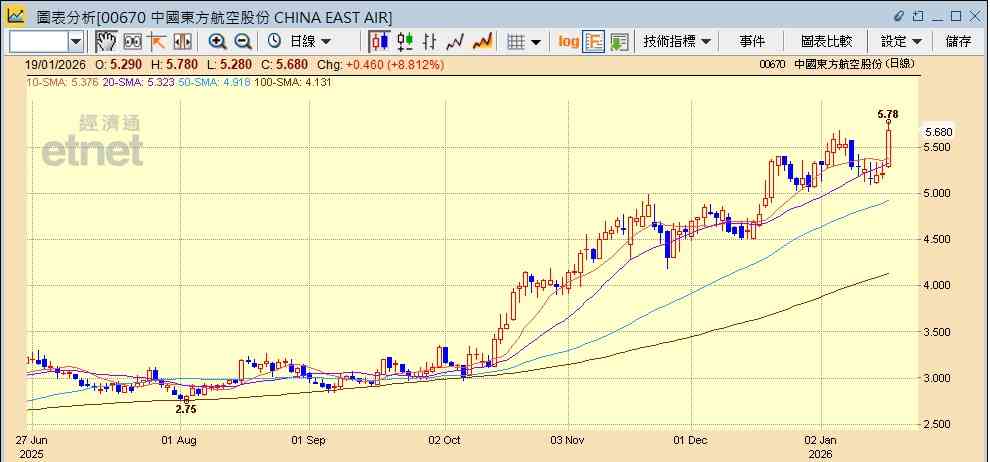Viewport: 990px width, 462px height.
Task: Click the clock period icon
Action: tap(274, 42)
